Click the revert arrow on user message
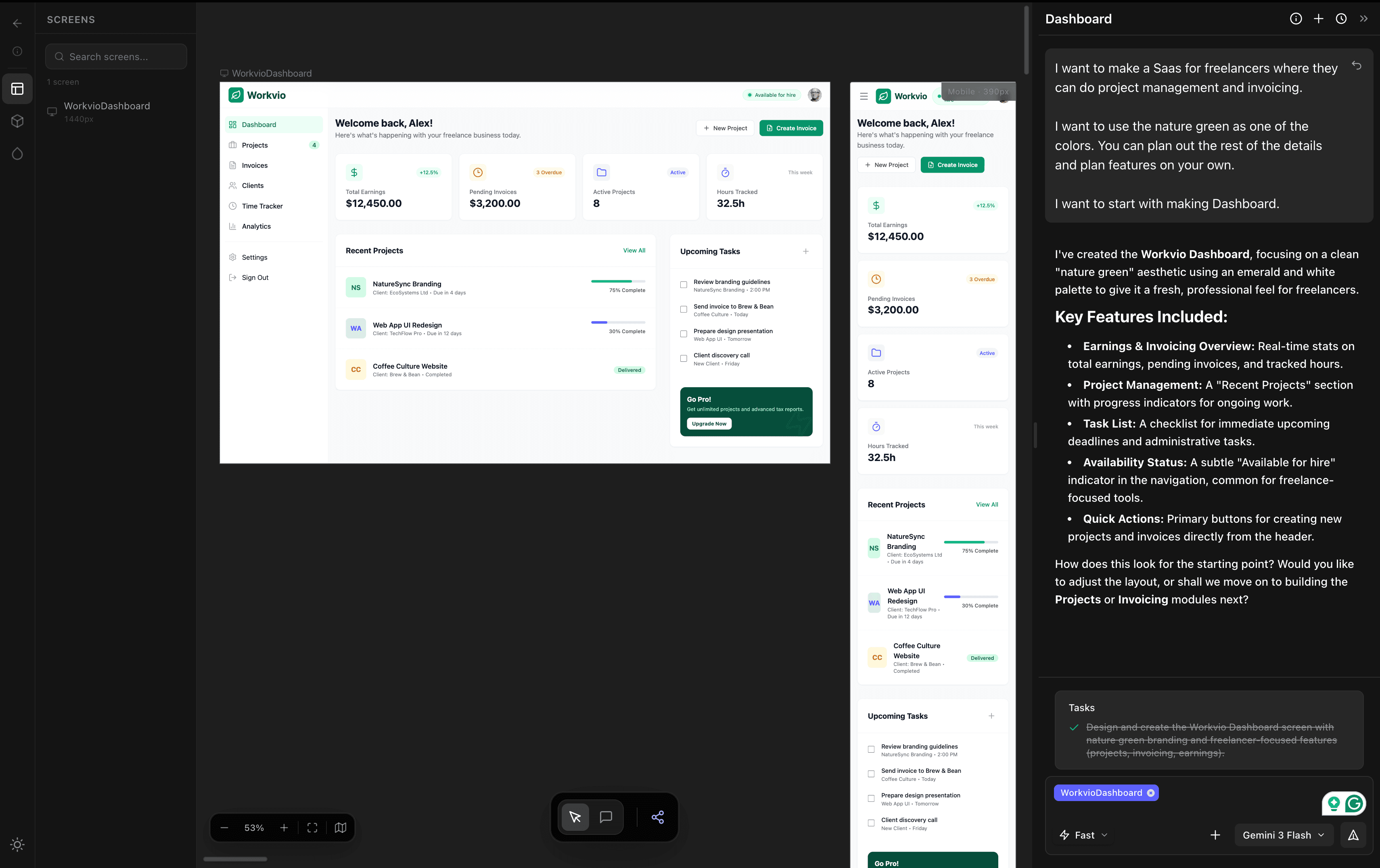1380x868 pixels. tap(1357, 65)
